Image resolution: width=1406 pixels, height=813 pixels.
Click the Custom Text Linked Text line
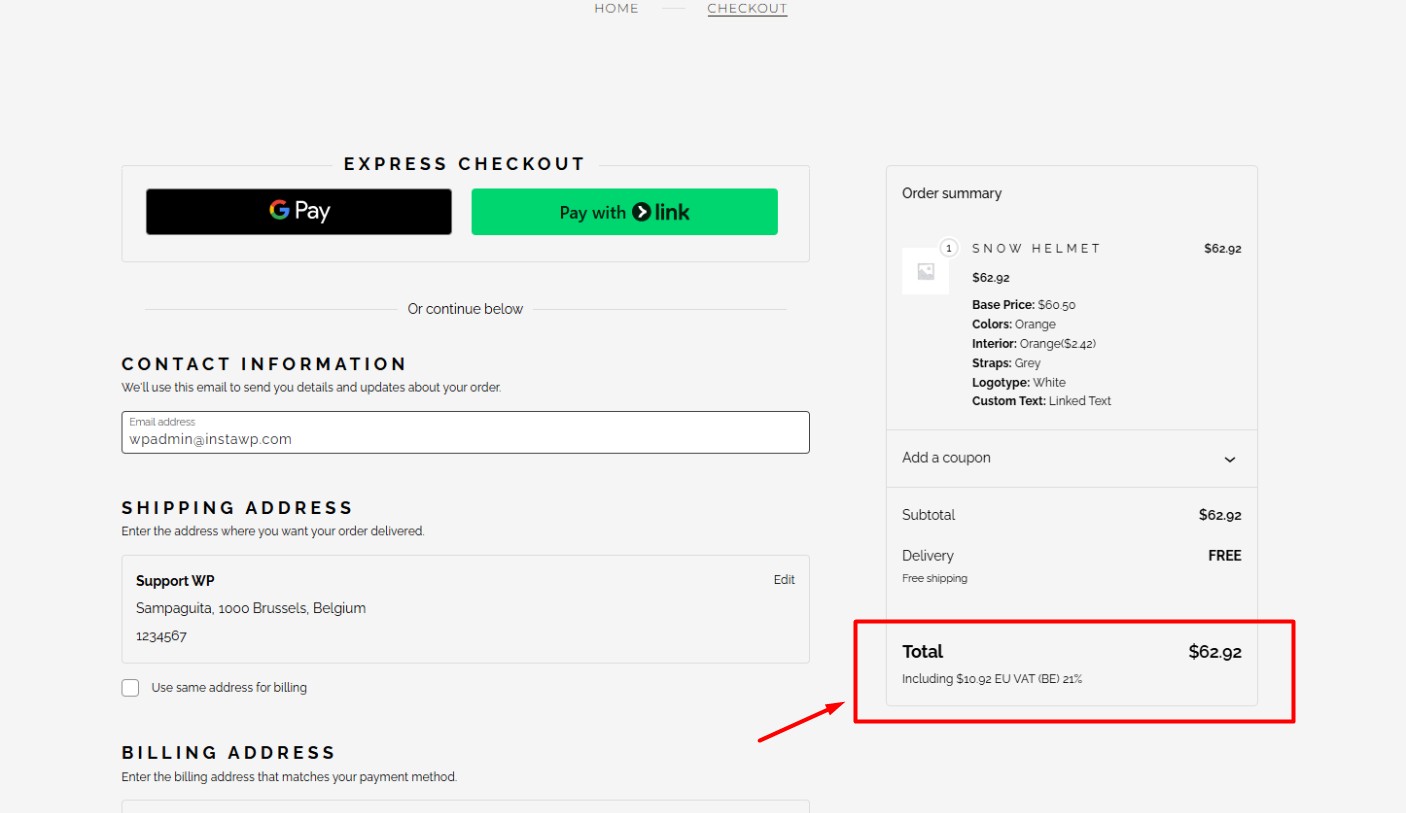point(1041,401)
